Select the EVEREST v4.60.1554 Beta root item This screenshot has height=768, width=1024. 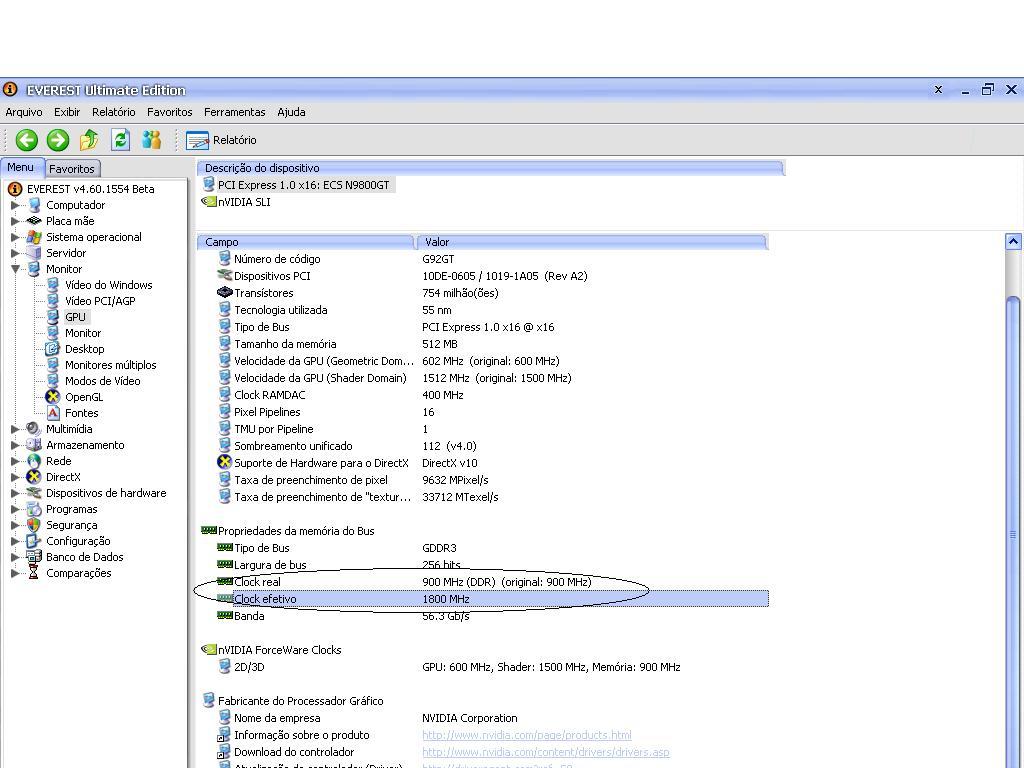(x=91, y=189)
